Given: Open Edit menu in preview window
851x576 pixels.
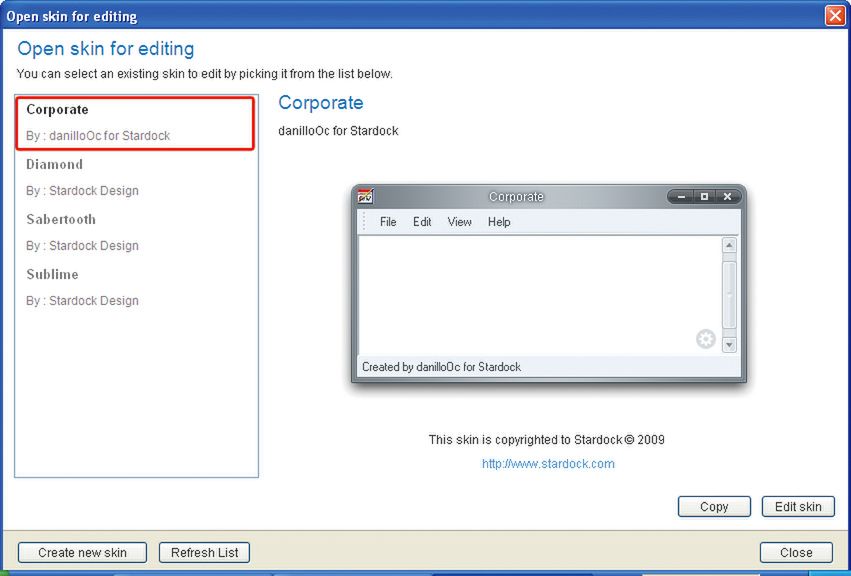Looking at the screenshot, I should [x=422, y=221].
